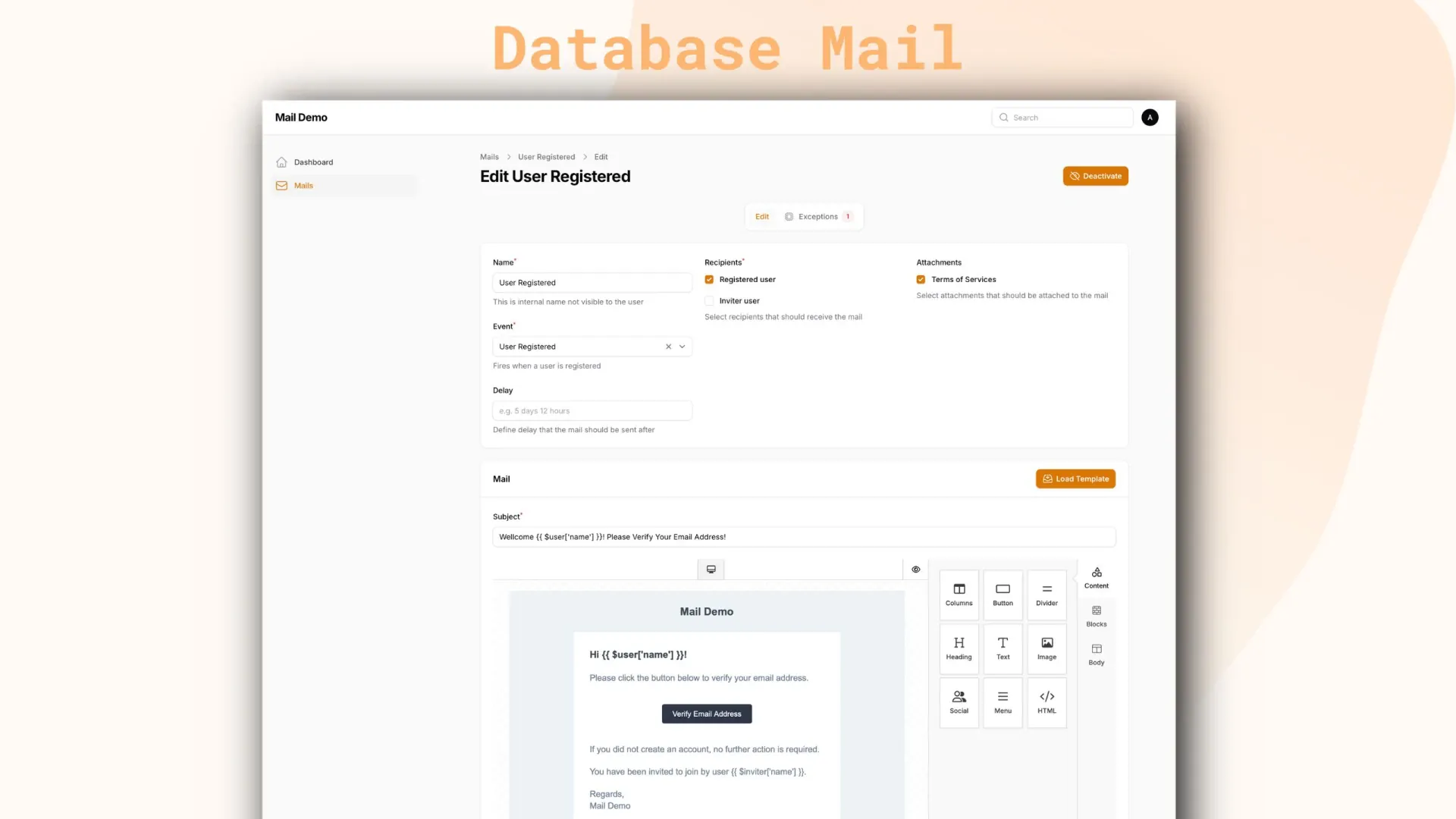Deactivate the User Registered mail
The width and height of the screenshot is (1456, 819).
coord(1095,175)
